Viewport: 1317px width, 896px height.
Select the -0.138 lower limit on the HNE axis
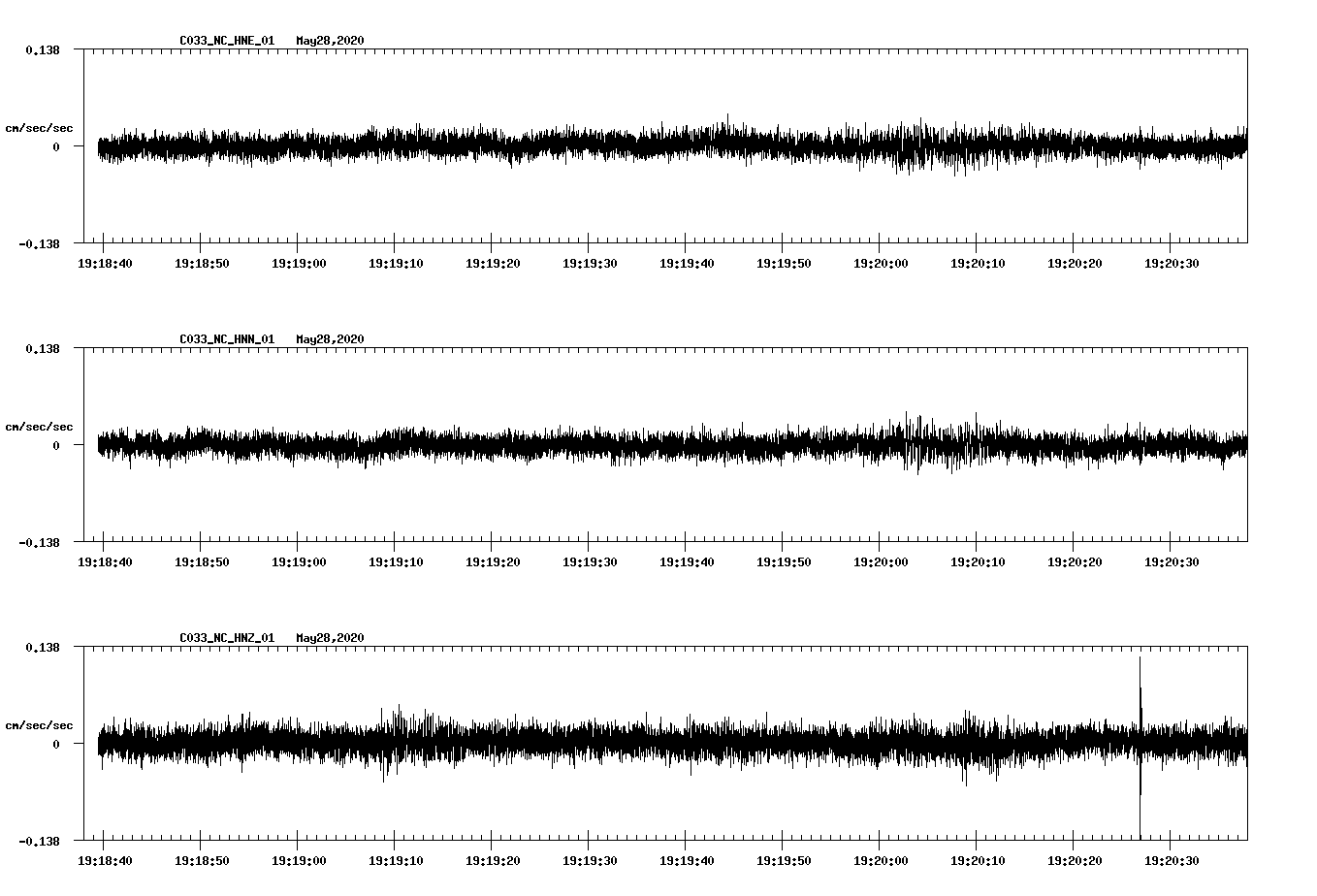tap(39, 243)
